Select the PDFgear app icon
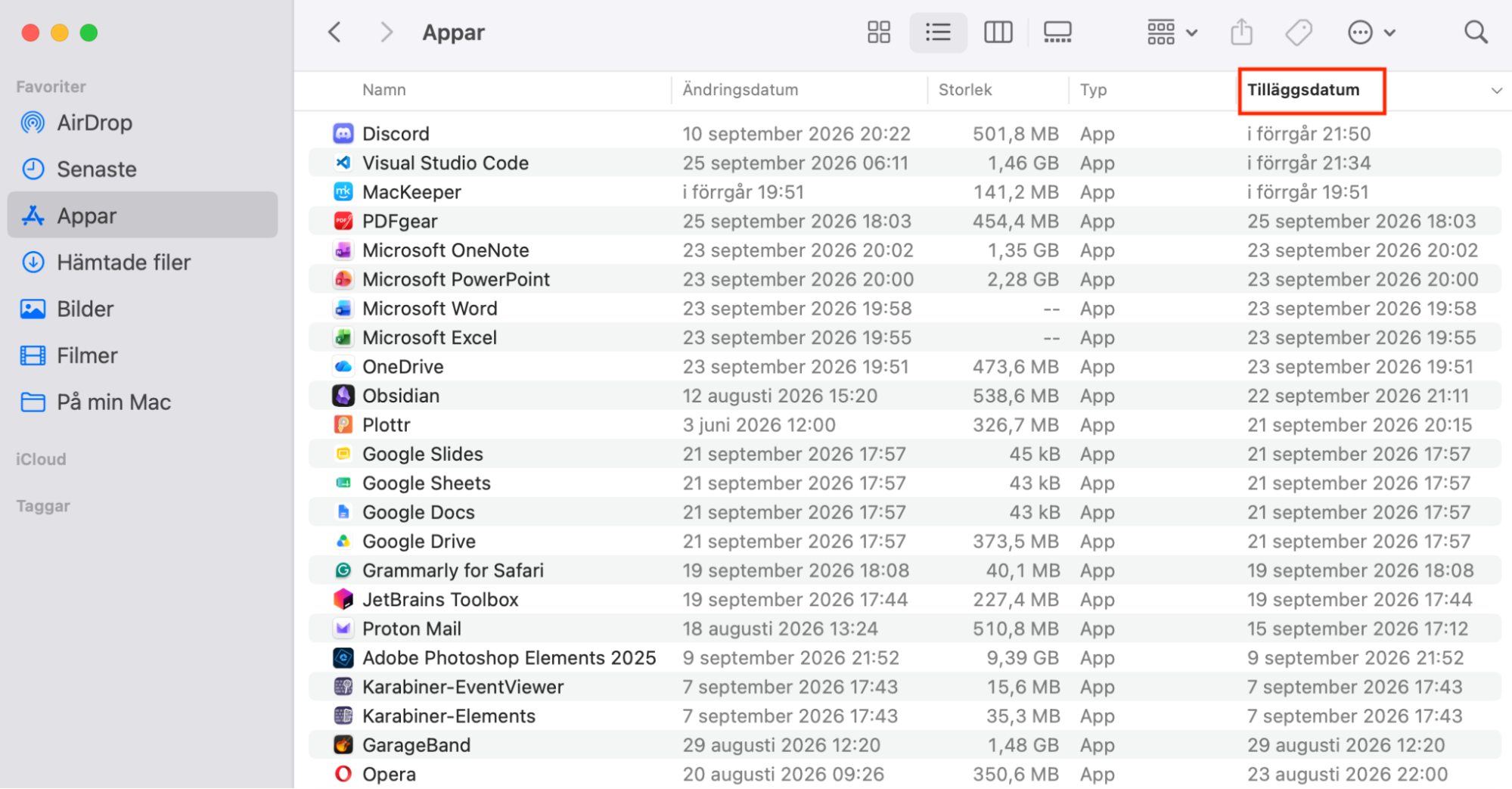The image size is (1512, 789). 343,221
